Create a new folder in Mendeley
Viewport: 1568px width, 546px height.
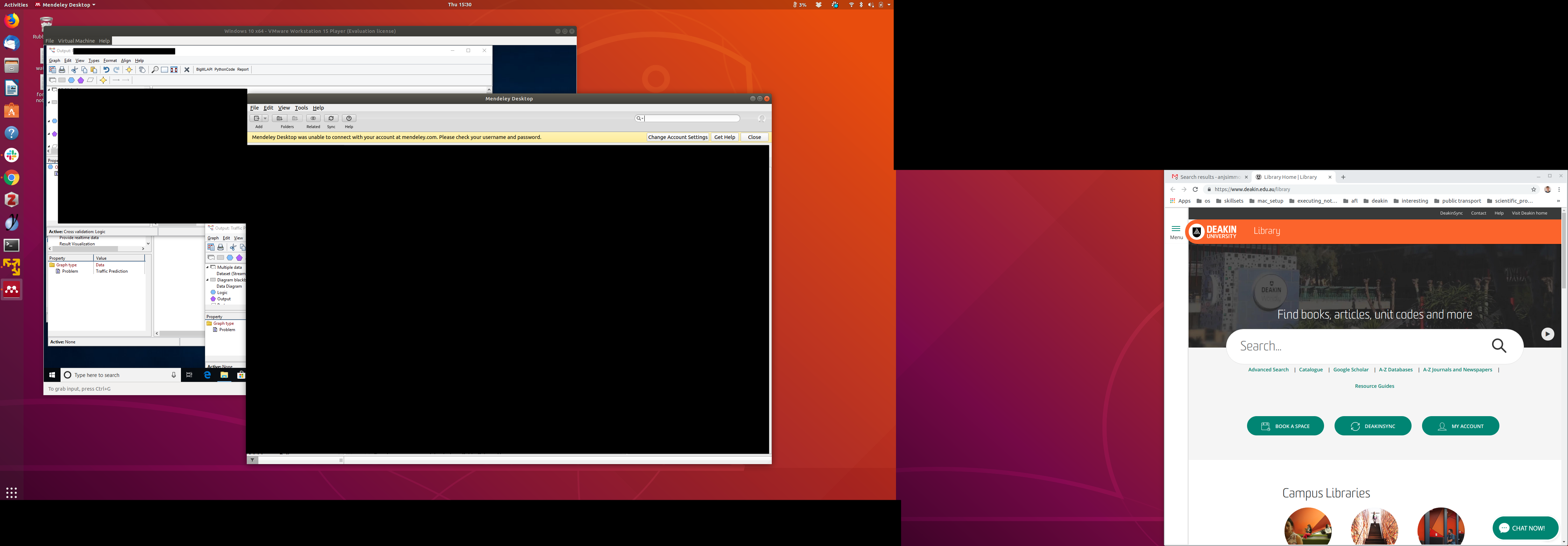pos(279,119)
